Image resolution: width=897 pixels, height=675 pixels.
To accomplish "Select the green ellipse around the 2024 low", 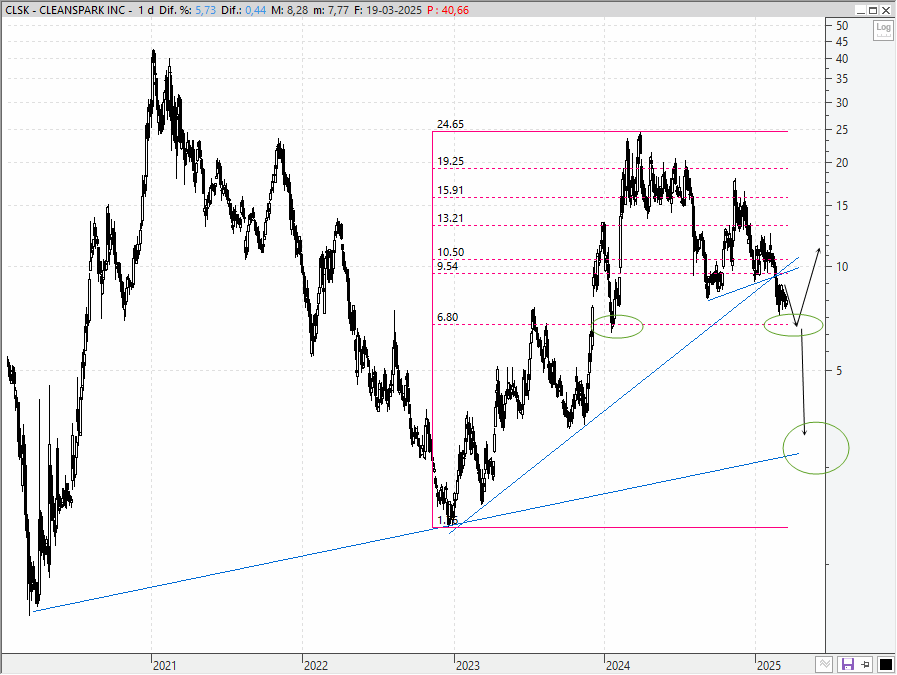I will (617, 326).
